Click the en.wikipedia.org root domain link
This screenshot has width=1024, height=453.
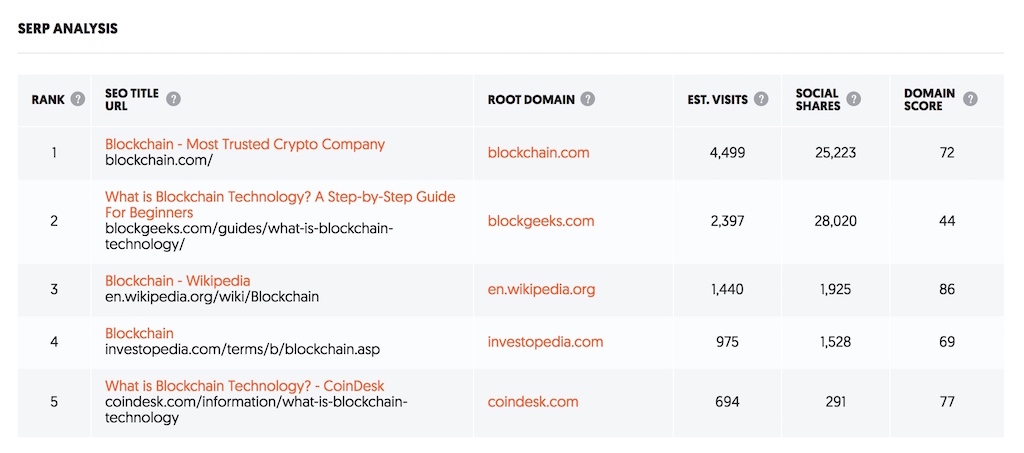[x=541, y=289]
